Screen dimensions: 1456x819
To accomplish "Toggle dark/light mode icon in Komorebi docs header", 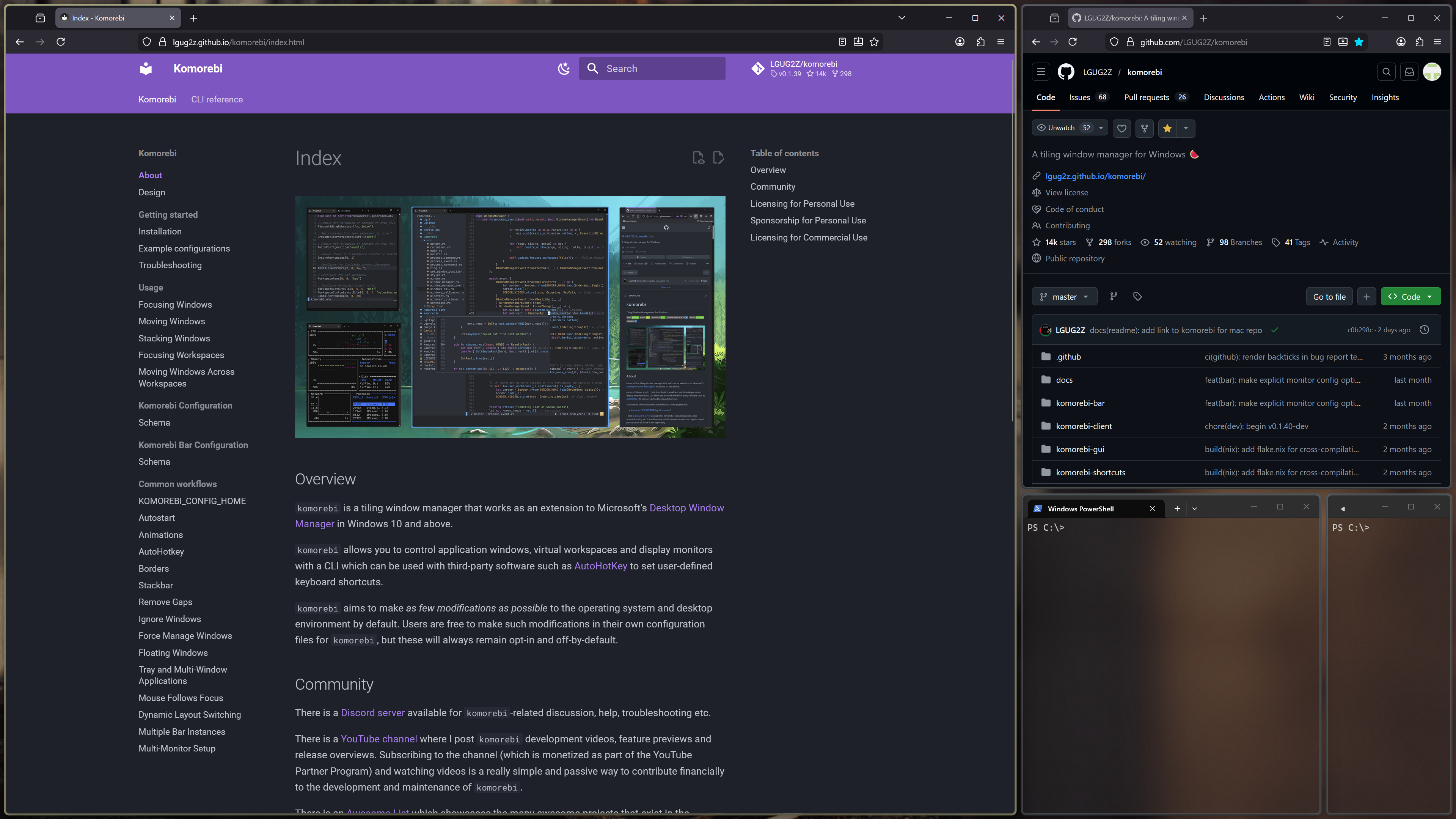I will [564, 68].
